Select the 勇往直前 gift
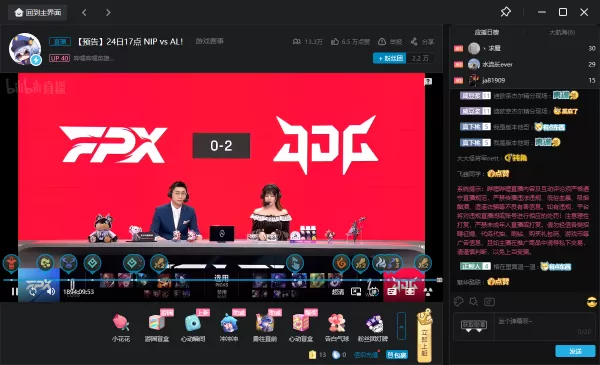 [265, 327]
